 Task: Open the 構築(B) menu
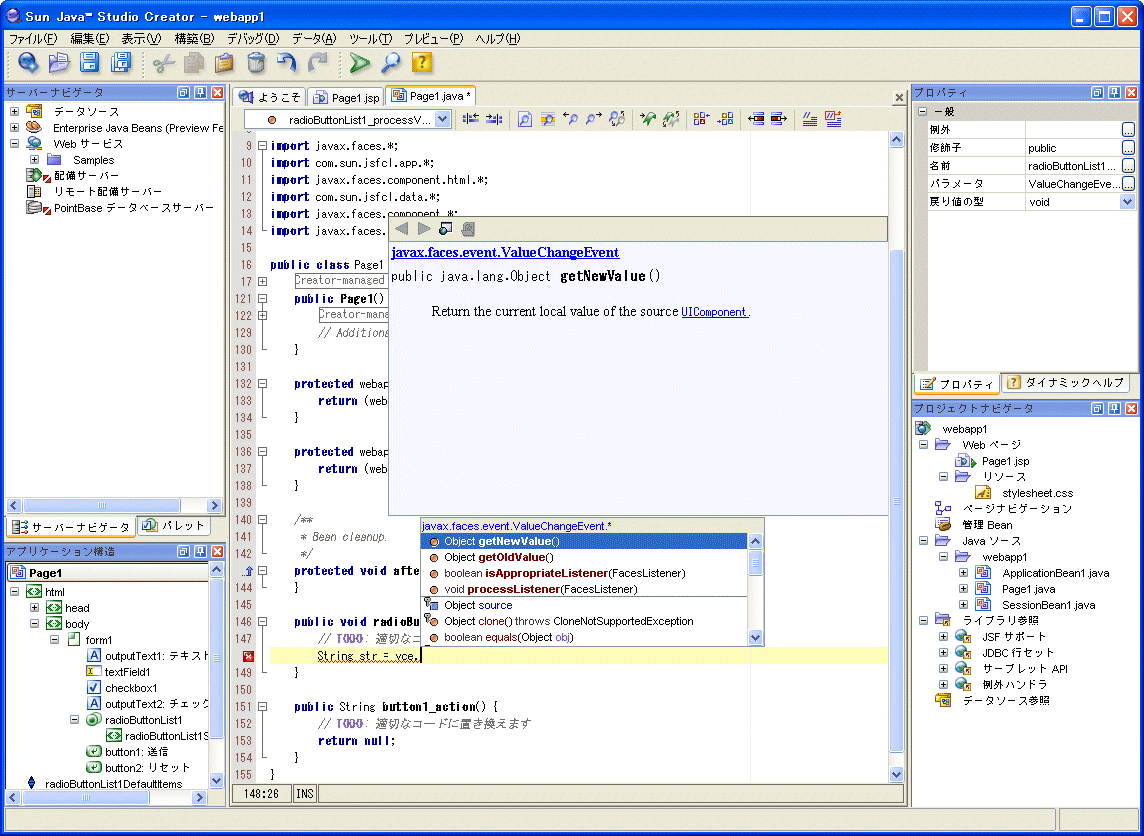194,39
